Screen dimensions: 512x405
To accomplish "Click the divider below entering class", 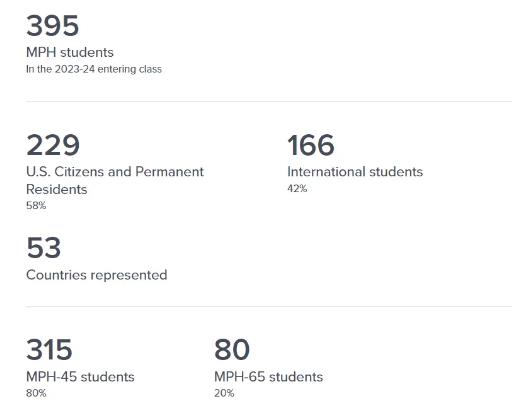I will pyautogui.click(x=269, y=101).
